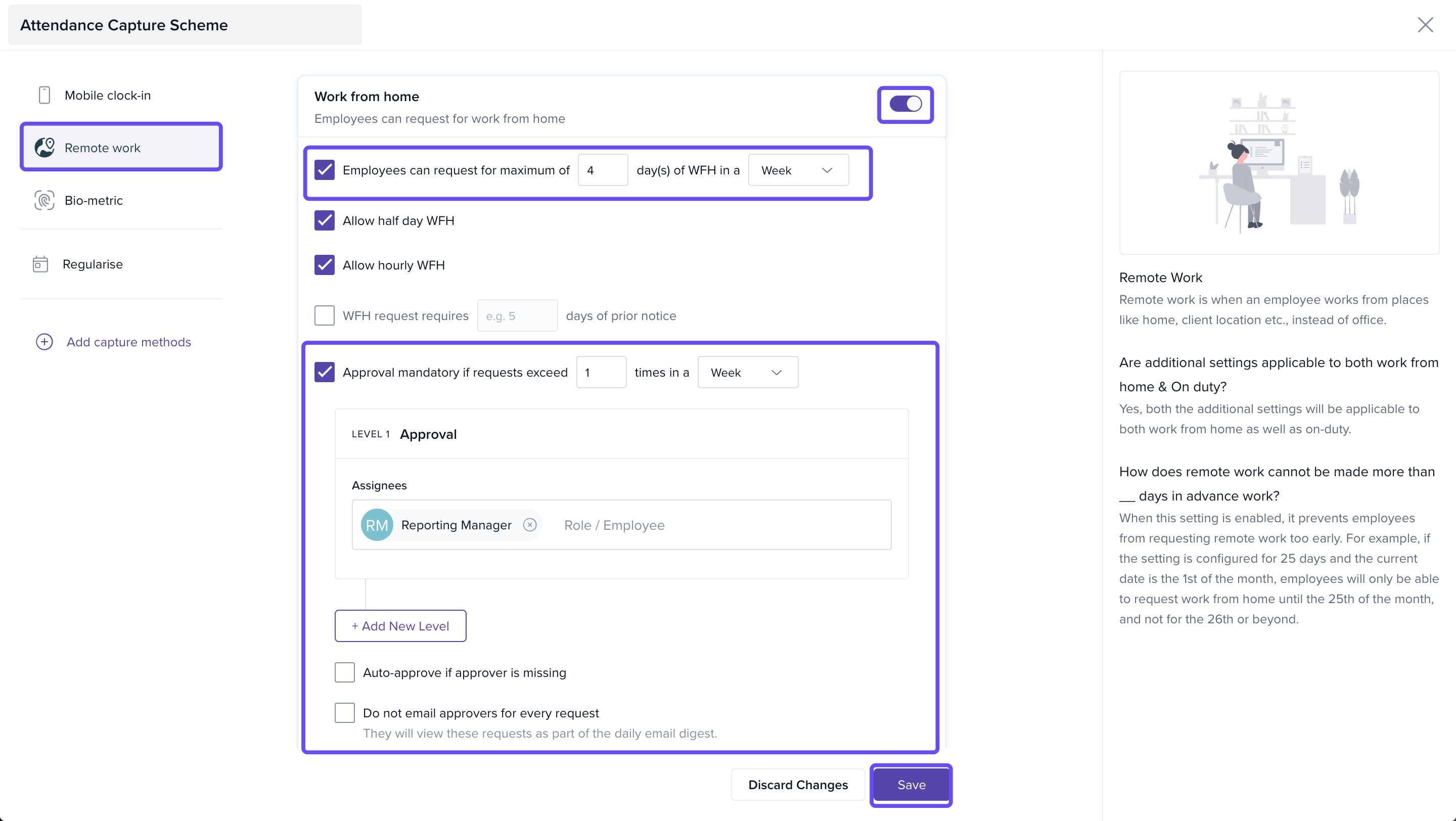Screen dimensions: 1456x821
Task: Close the Attendance Capture Scheme dialog
Action: (x=1425, y=25)
